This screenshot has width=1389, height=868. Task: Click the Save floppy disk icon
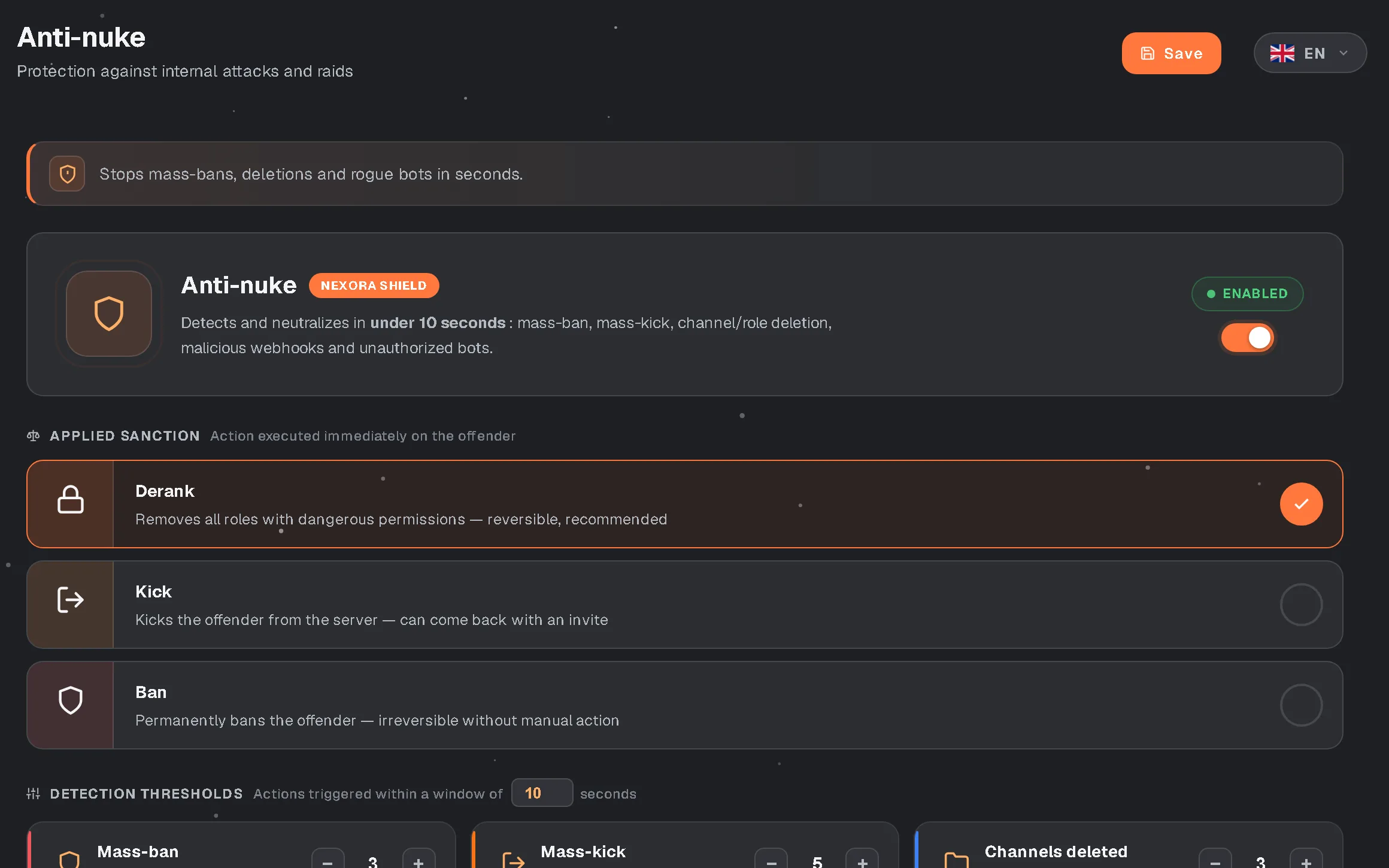click(1148, 53)
